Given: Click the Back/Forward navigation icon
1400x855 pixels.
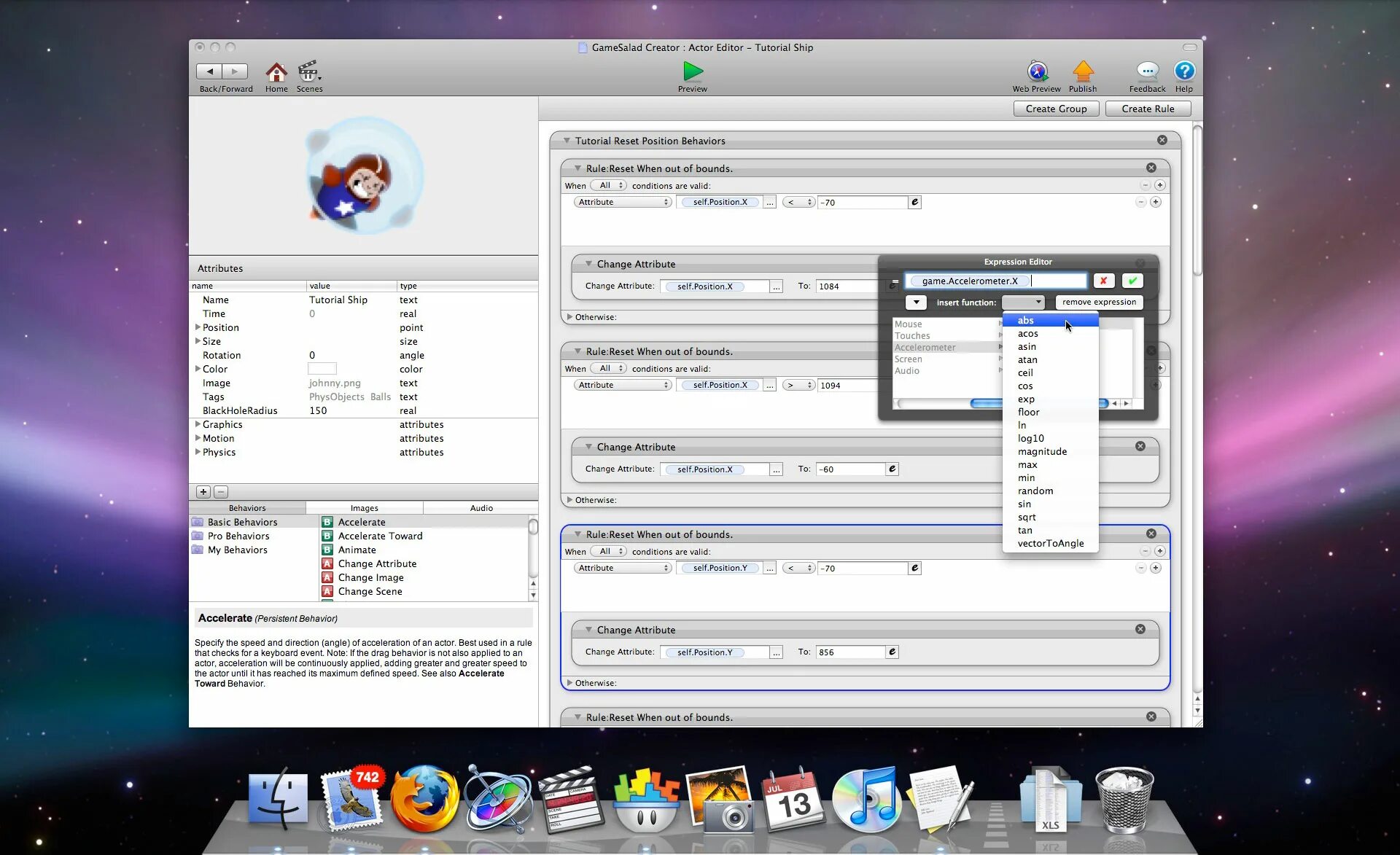Looking at the screenshot, I should (222, 71).
